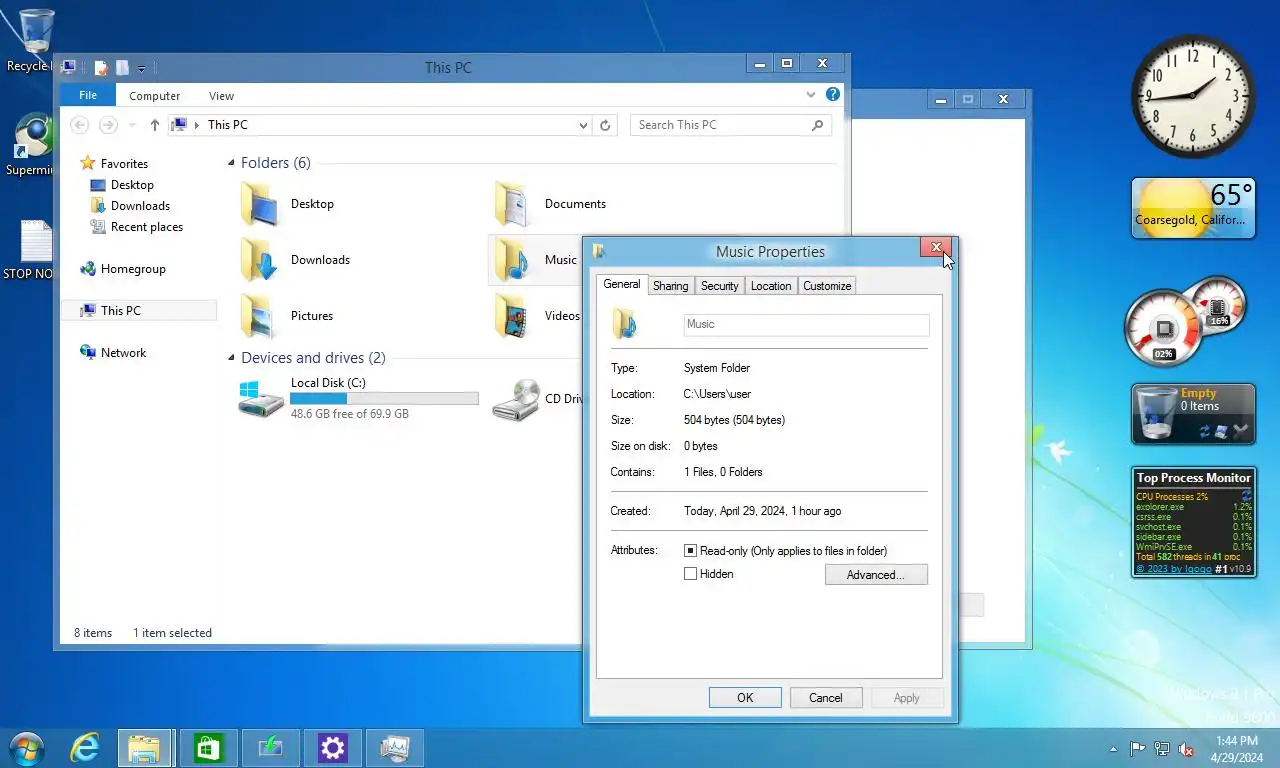Select Desktop under Favorites

[132, 185]
